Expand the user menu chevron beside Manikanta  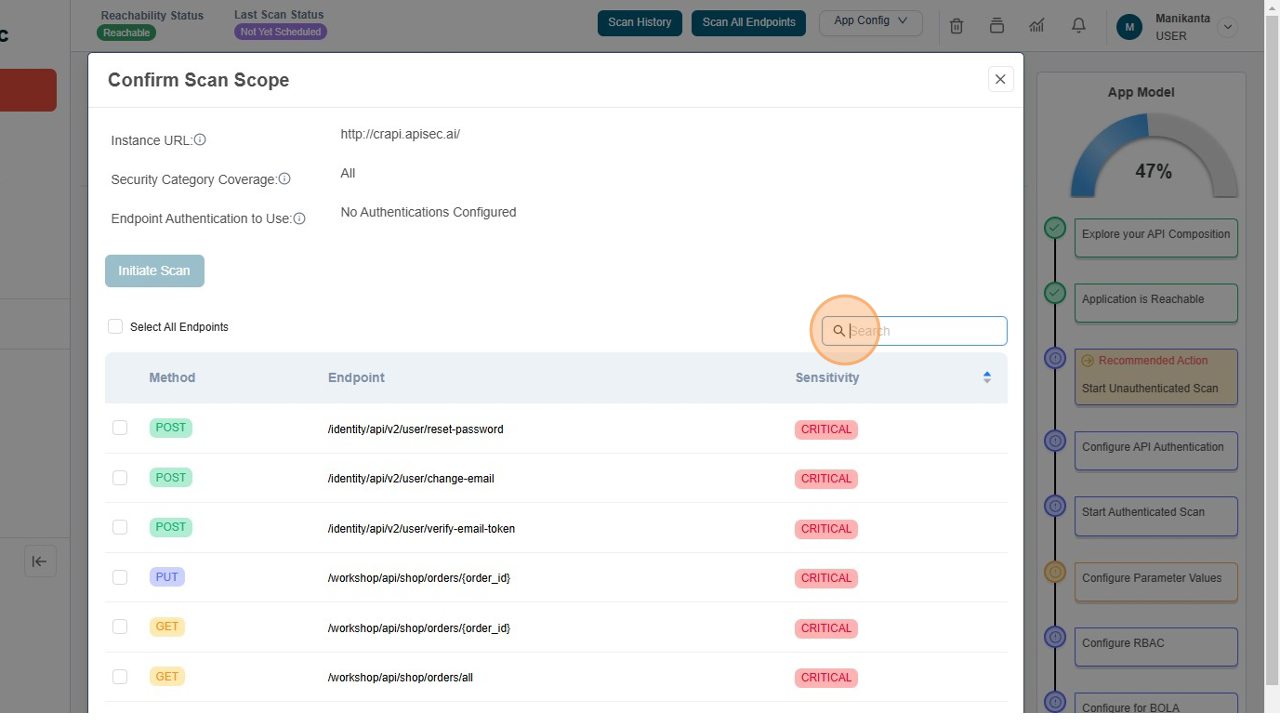(1228, 27)
